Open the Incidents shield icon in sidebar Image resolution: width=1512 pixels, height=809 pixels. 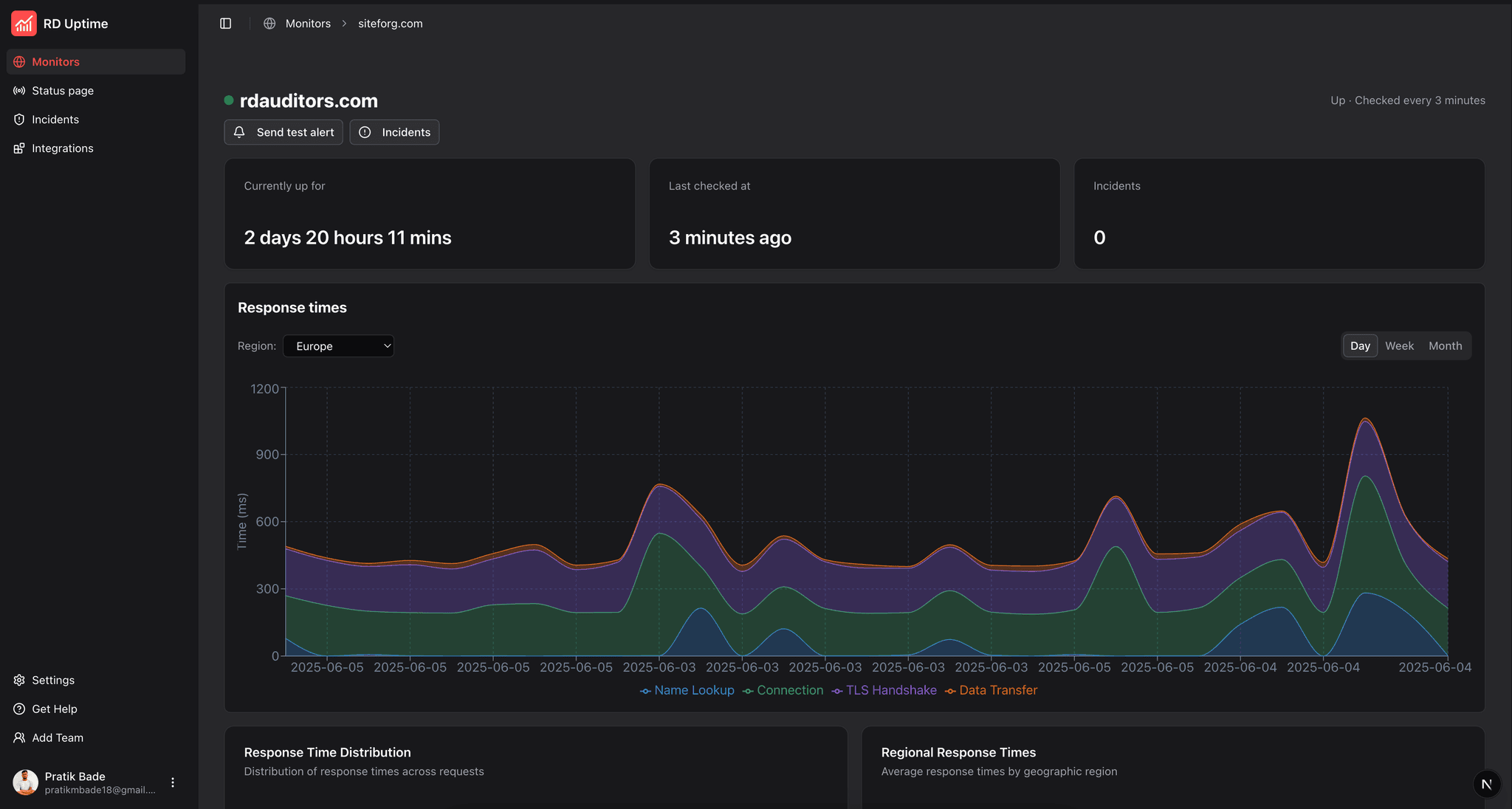(19, 120)
